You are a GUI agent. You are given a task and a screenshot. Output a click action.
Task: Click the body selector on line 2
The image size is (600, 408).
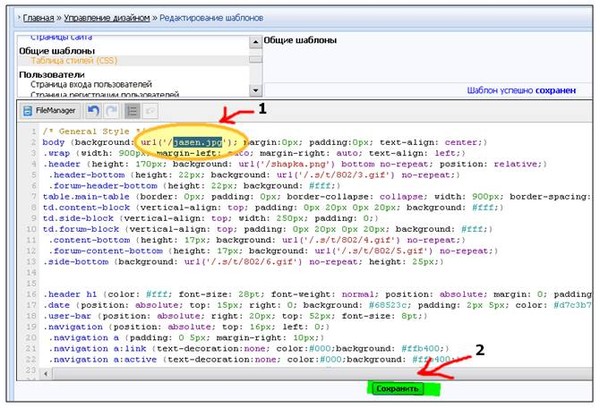(x=54, y=142)
